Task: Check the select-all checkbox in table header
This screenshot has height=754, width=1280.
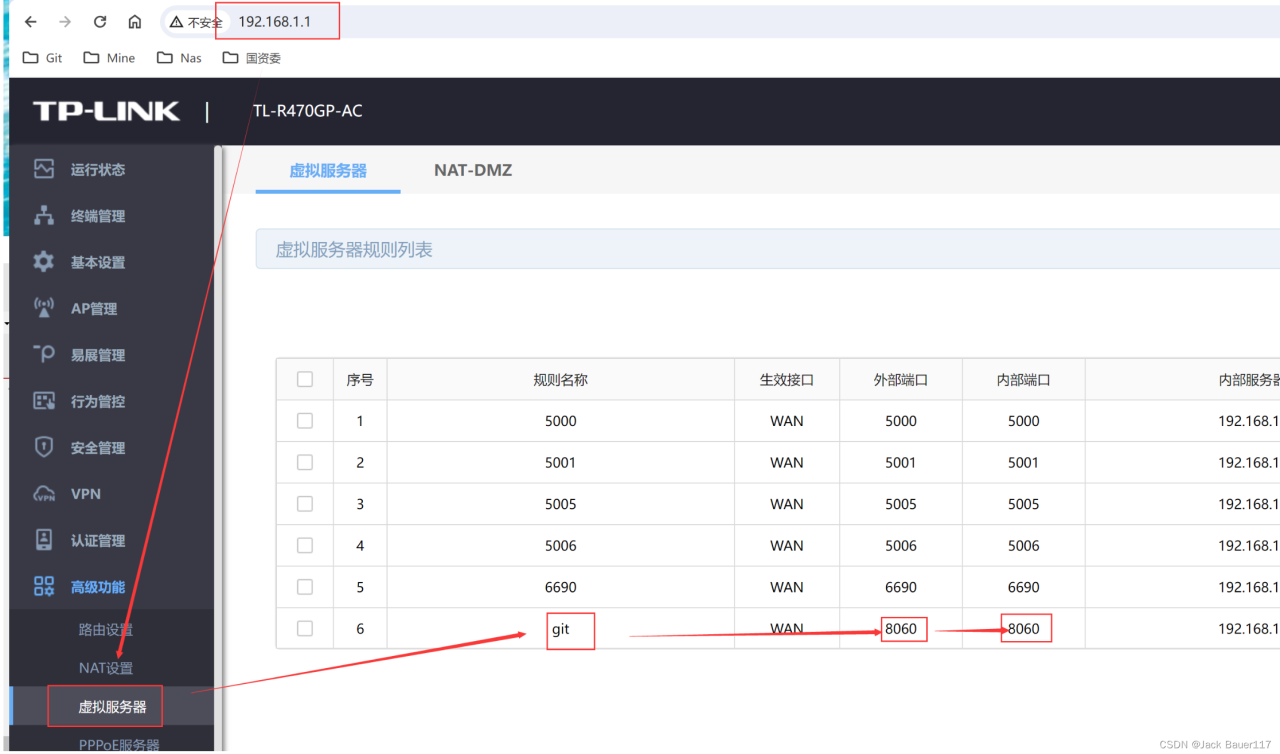Action: tap(304, 378)
